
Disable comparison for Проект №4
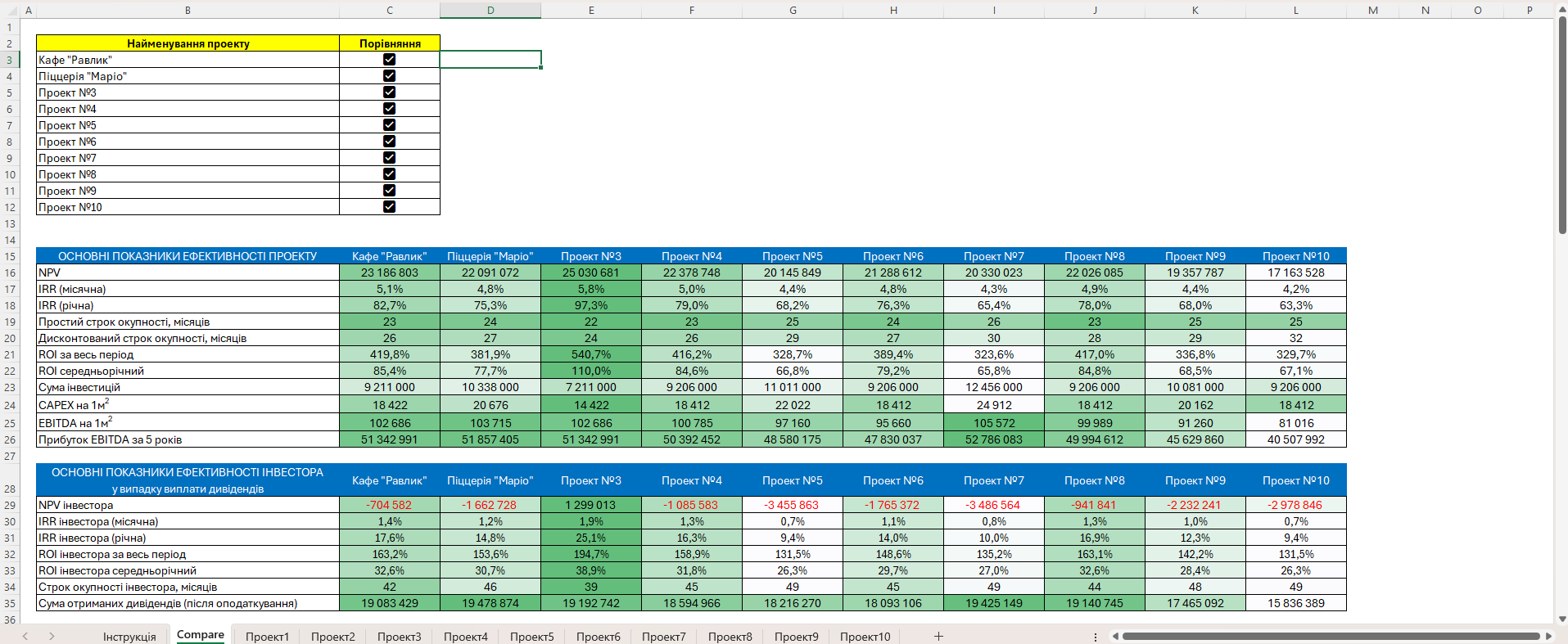390,109
